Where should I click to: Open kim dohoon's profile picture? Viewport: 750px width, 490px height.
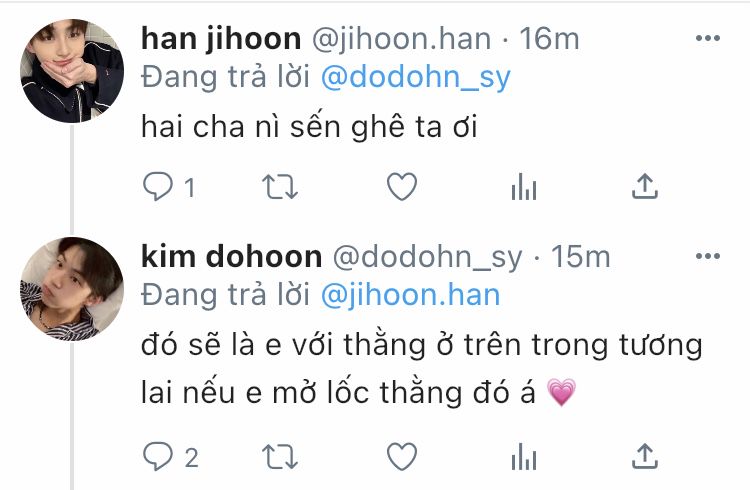point(72,289)
